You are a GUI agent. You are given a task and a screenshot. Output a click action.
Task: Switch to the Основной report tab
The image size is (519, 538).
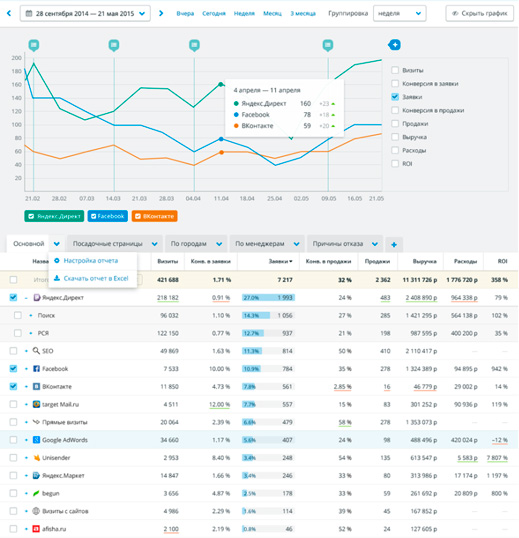pyautogui.click(x=29, y=244)
